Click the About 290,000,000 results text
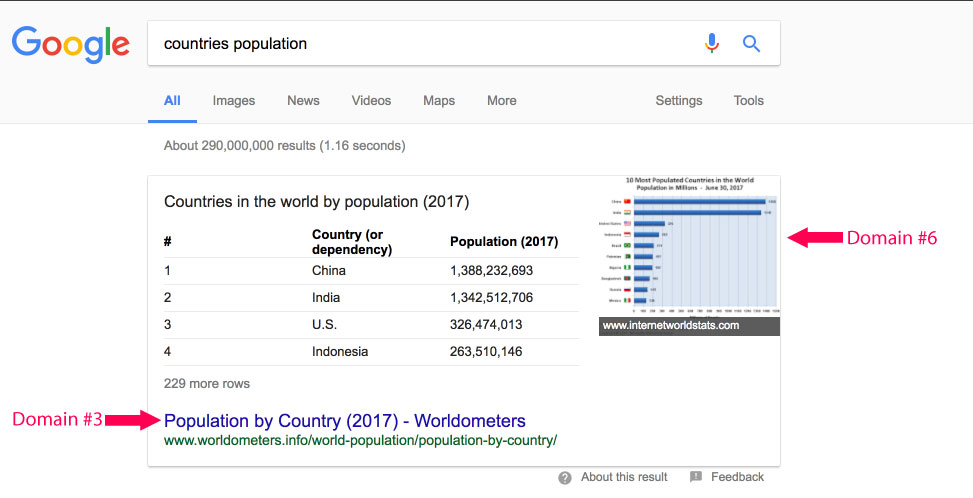 click(x=284, y=146)
